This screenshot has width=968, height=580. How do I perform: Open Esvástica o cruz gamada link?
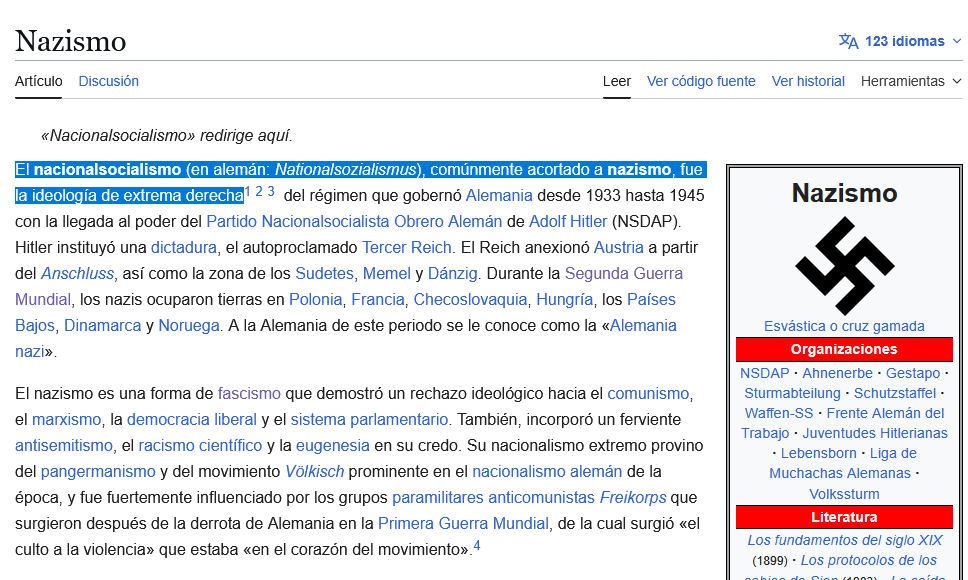click(844, 326)
